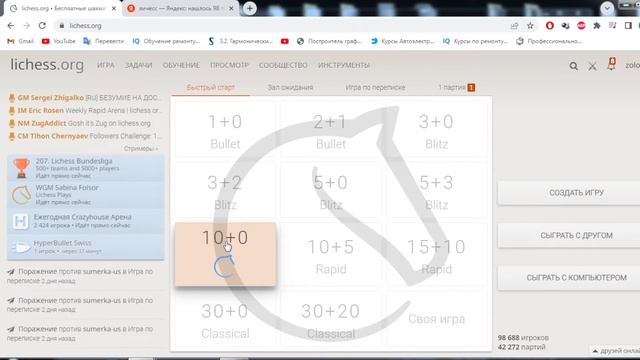Open YouTube bookmark
Screen dimensions: 640x360
(x=59, y=41)
